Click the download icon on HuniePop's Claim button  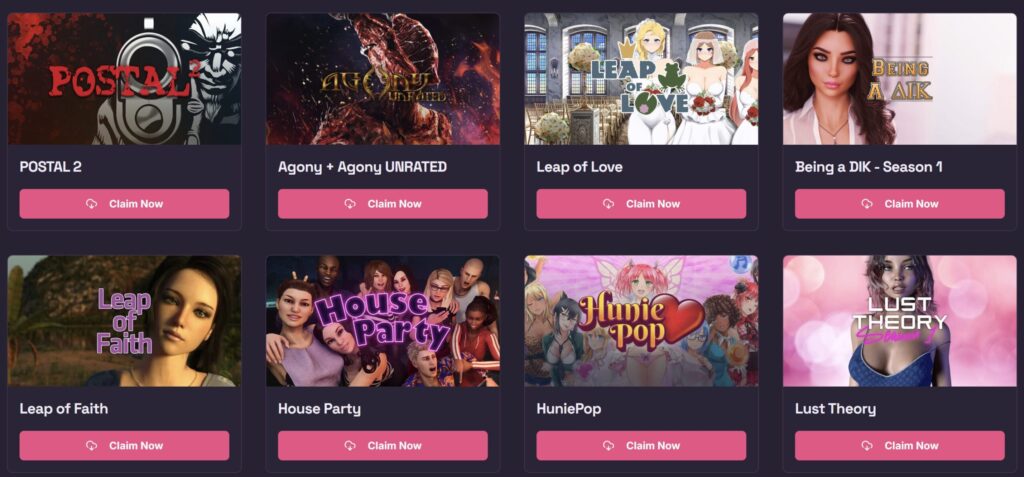point(609,446)
